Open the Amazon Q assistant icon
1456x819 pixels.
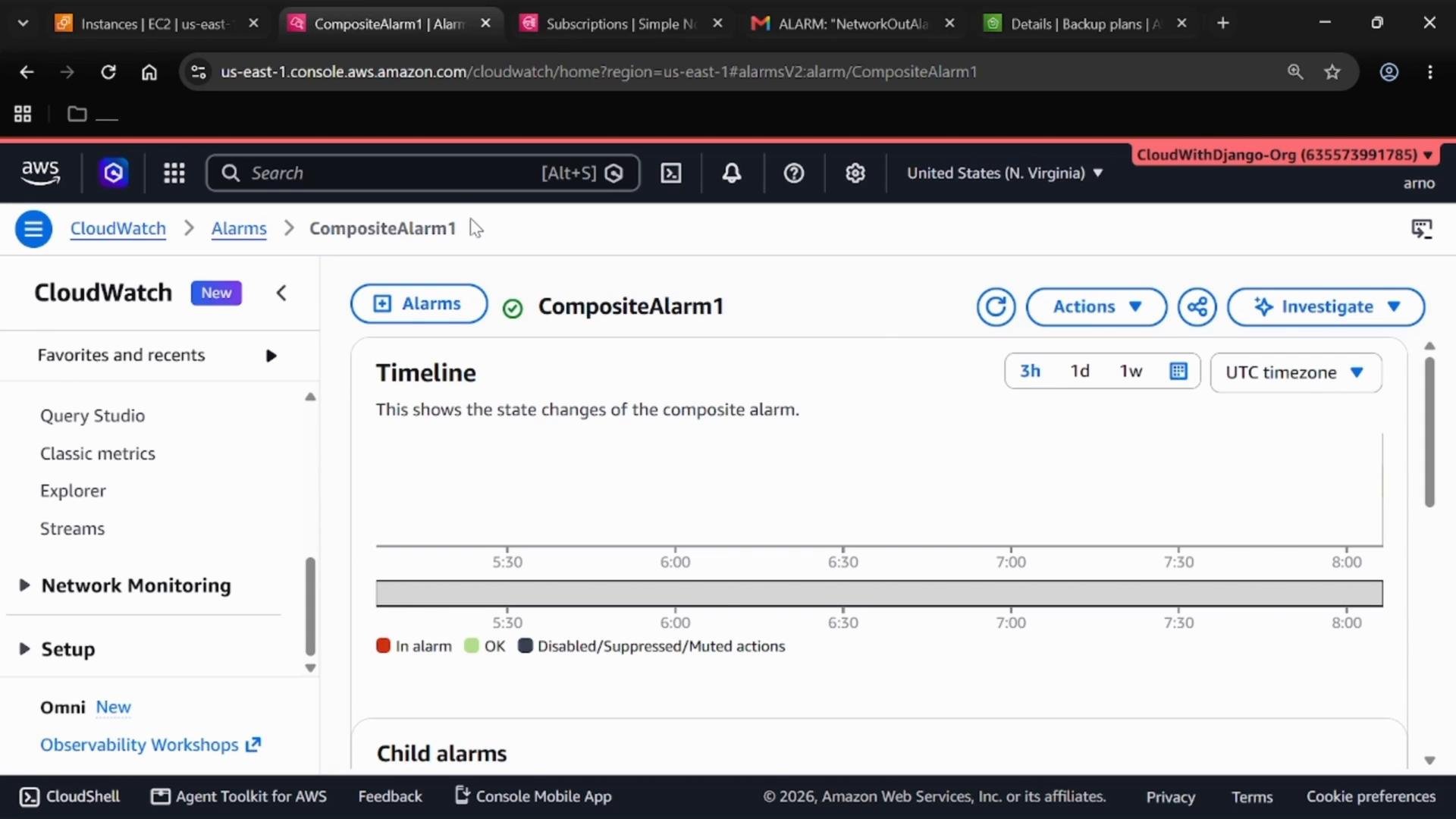tap(114, 173)
